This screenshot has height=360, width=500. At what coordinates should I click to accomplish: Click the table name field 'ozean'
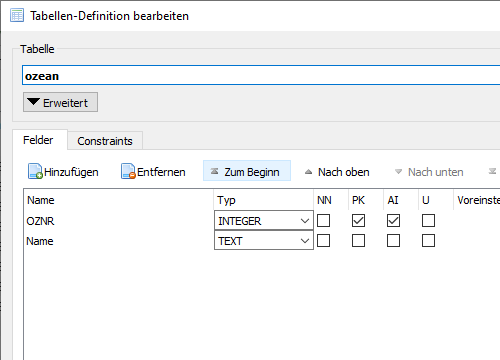coord(261,76)
